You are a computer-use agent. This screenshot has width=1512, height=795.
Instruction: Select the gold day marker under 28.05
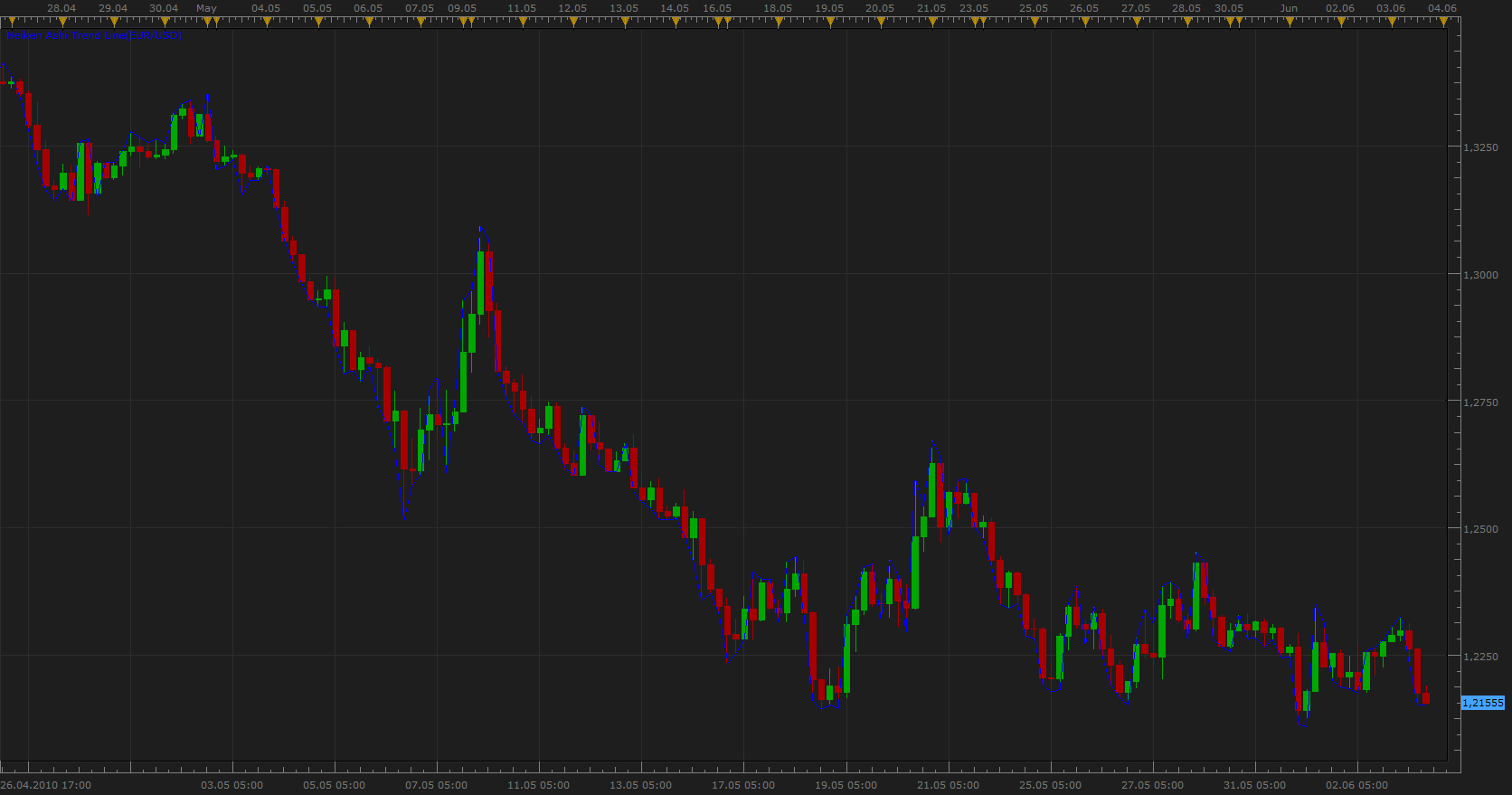pos(1187,22)
